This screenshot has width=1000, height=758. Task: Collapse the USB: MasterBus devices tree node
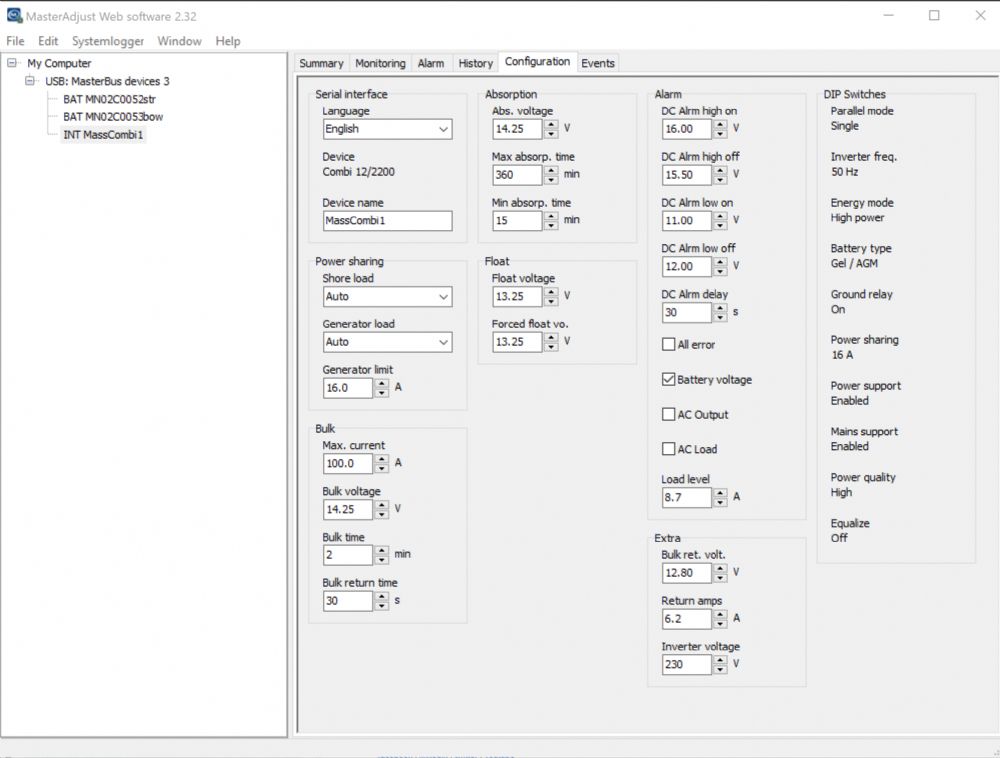(x=30, y=81)
